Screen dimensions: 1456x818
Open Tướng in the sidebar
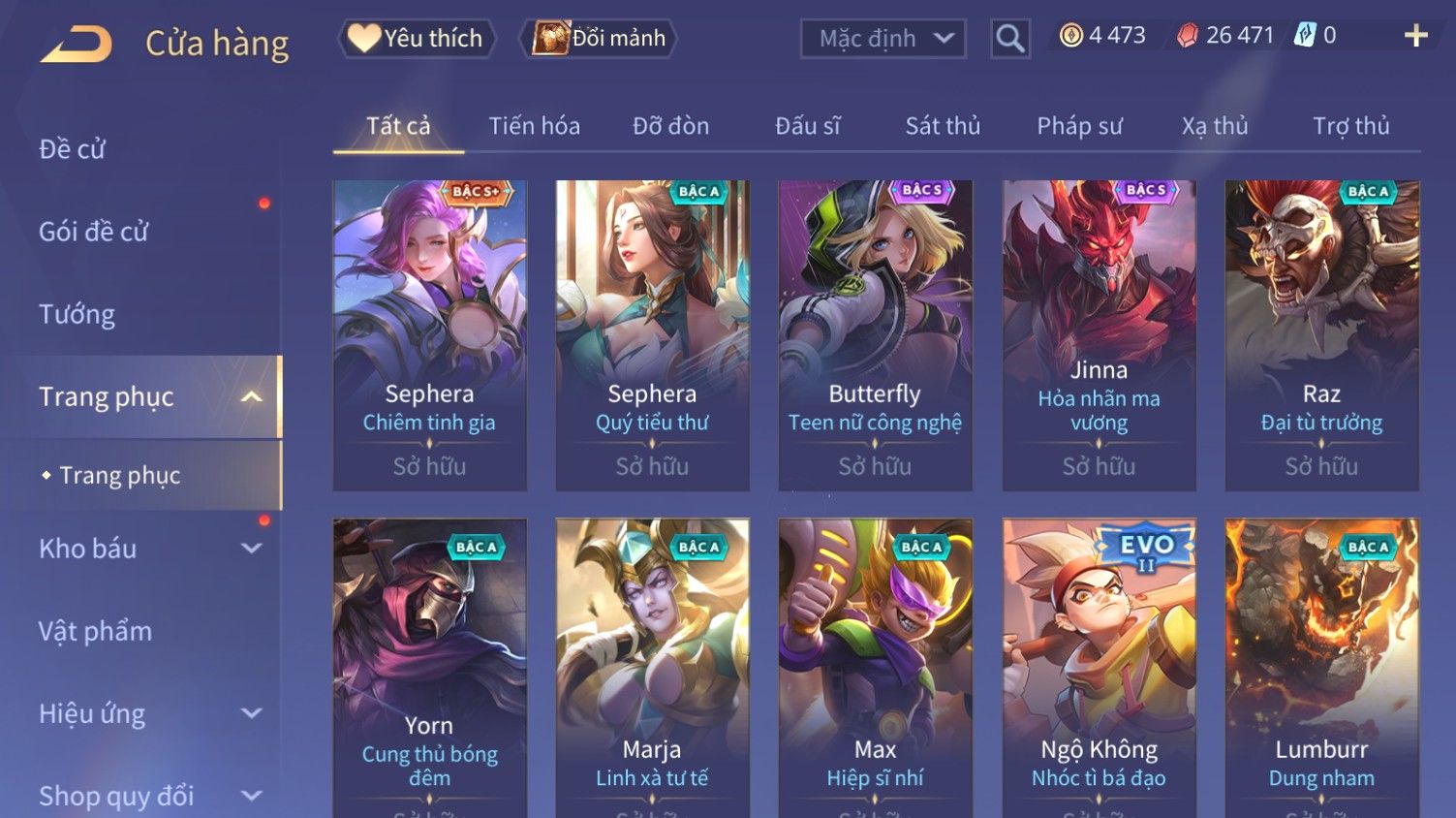click(x=77, y=314)
